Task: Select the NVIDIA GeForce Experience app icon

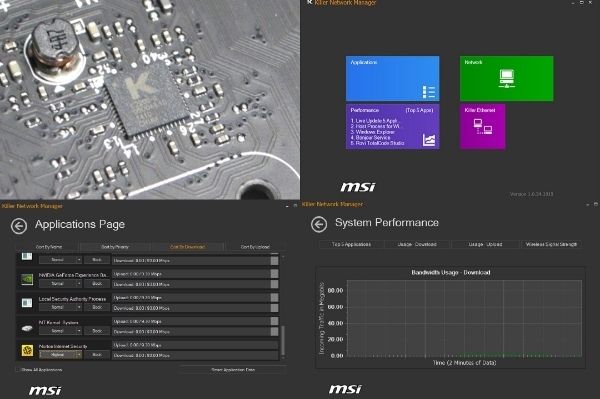Action: pyautogui.click(x=27, y=279)
